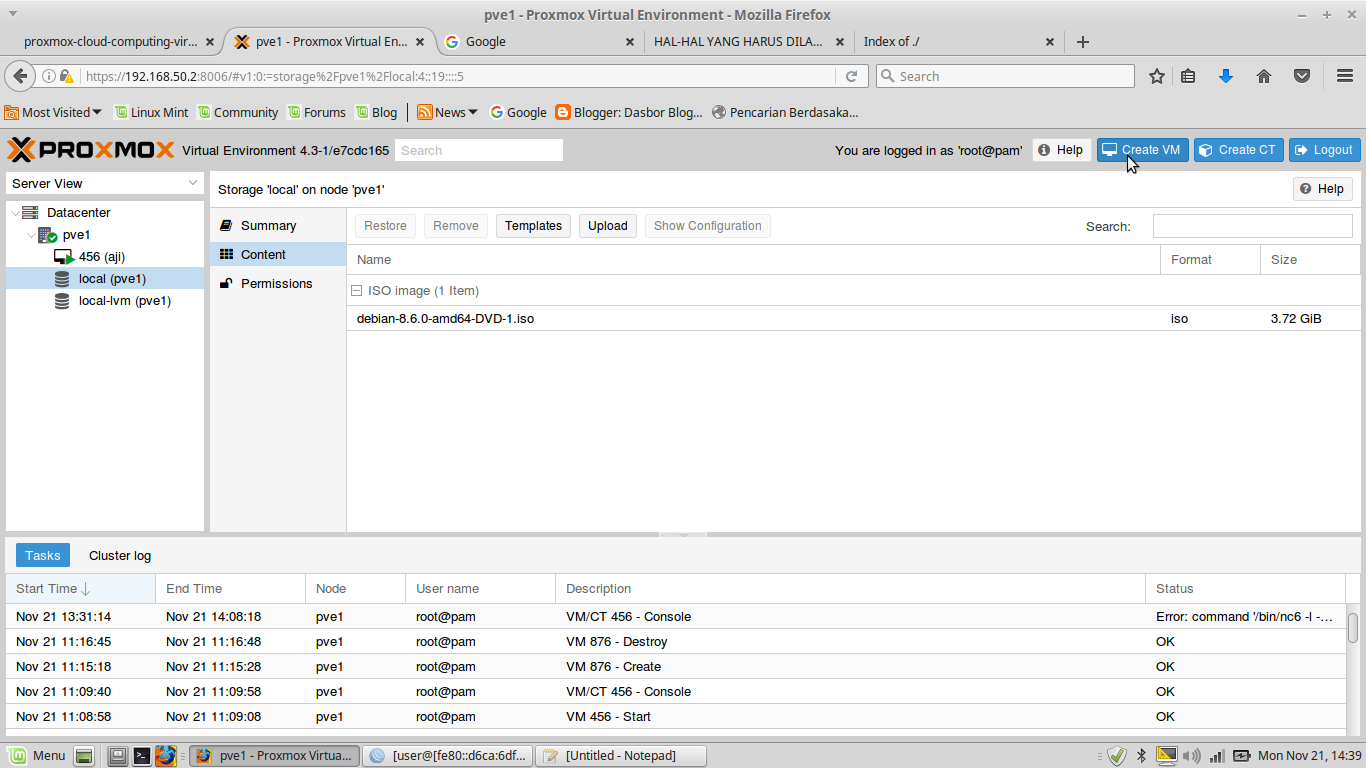Sort tasks by Start Time column
Image resolution: width=1366 pixels, height=768 pixels.
pos(80,589)
